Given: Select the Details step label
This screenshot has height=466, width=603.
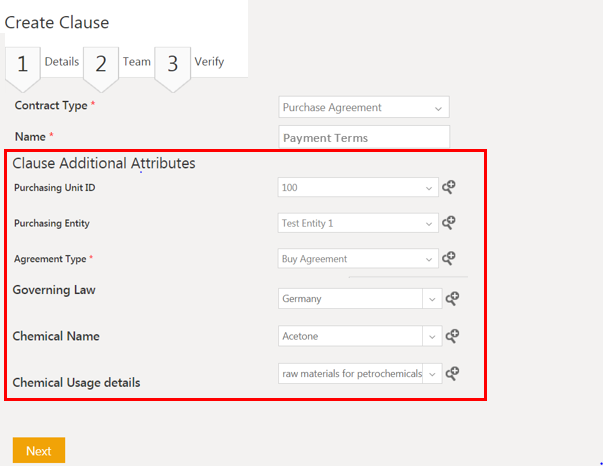Looking at the screenshot, I should click(62, 62).
